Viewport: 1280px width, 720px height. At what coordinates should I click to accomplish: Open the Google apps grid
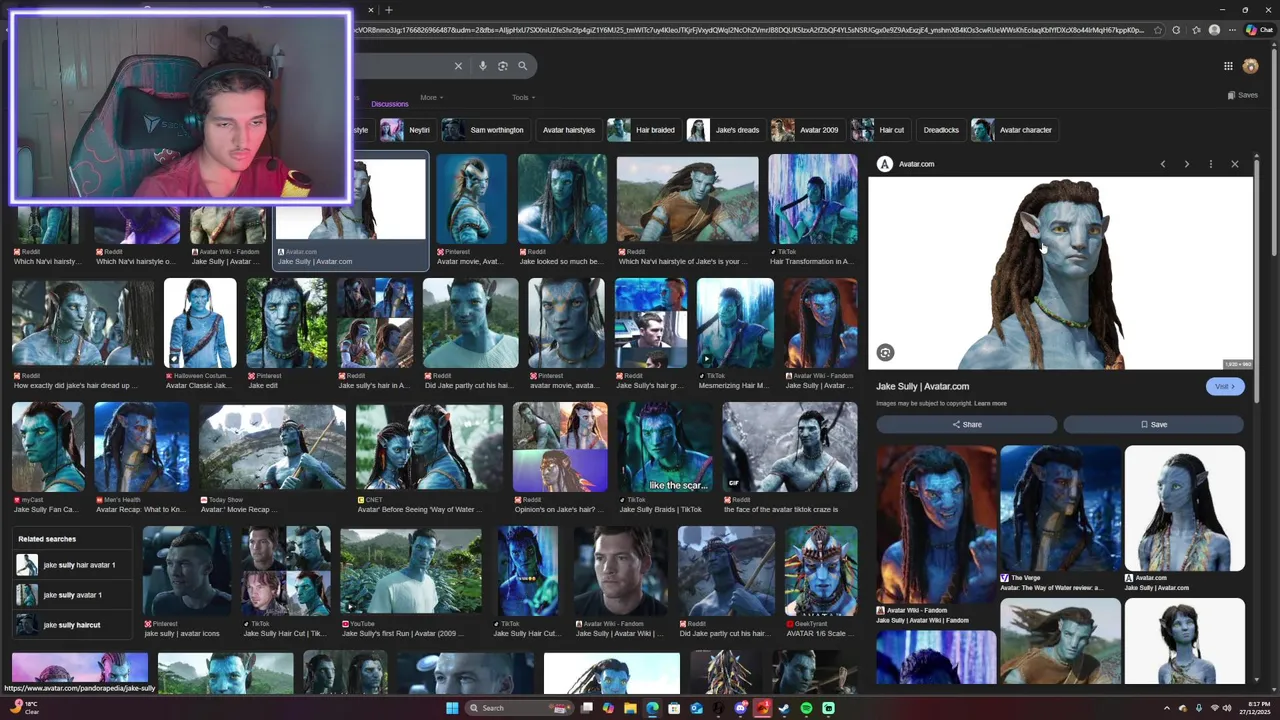point(1228,66)
